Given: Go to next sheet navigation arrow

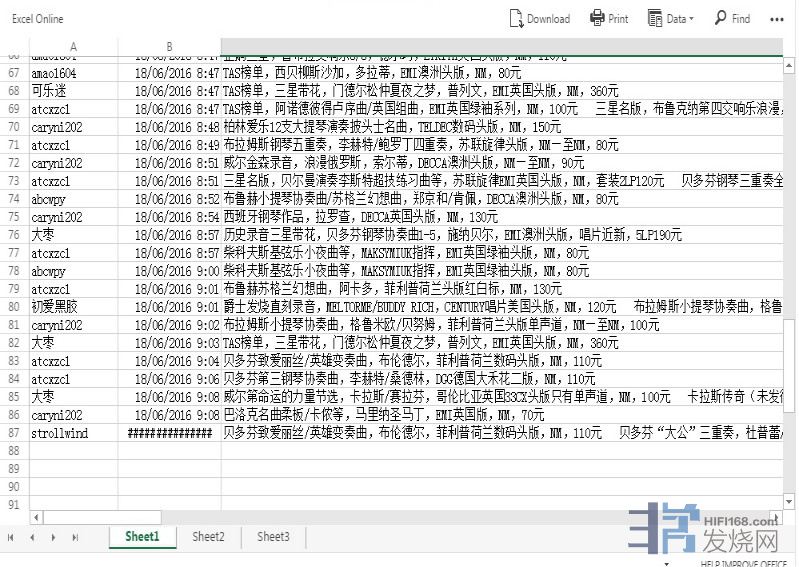Looking at the screenshot, I should coord(52,537).
